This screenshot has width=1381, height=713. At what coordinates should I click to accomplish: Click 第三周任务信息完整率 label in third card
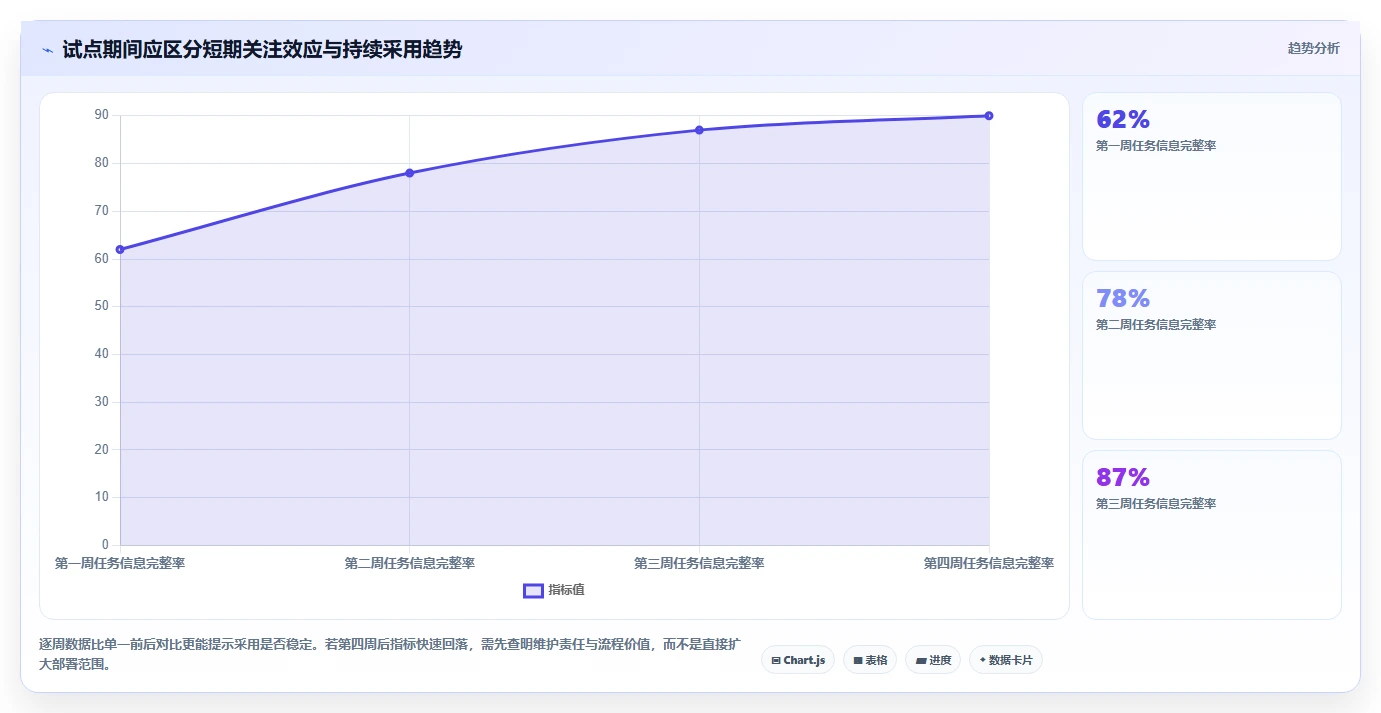coord(1156,504)
